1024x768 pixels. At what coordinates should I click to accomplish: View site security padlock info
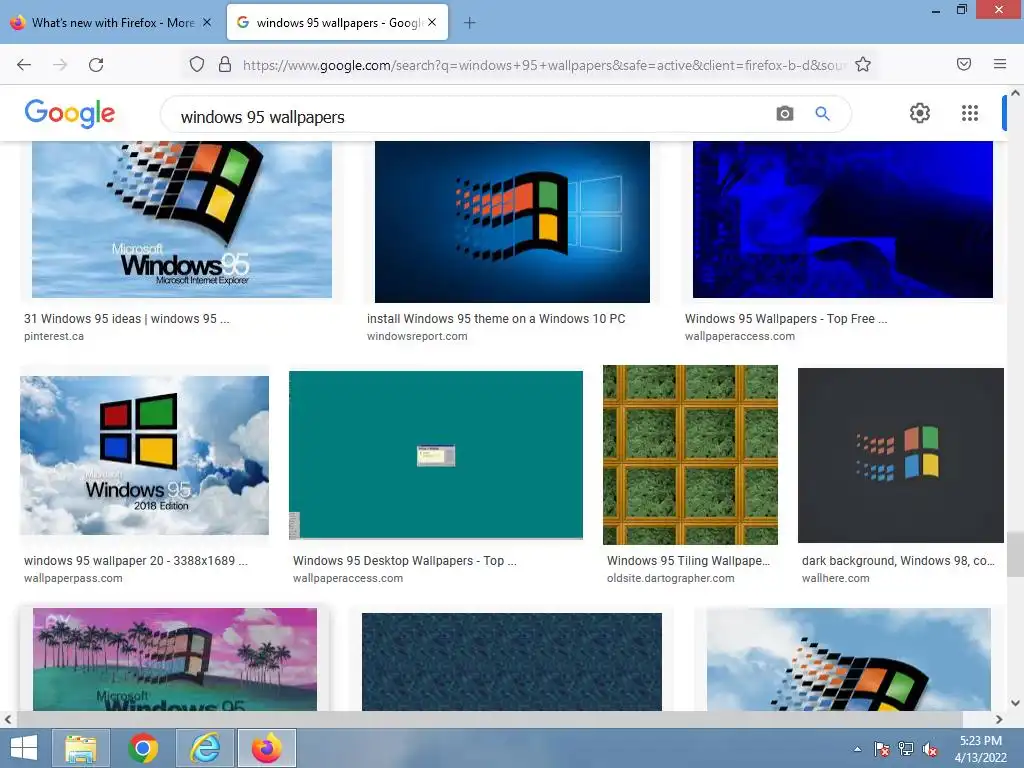pyautogui.click(x=225, y=64)
